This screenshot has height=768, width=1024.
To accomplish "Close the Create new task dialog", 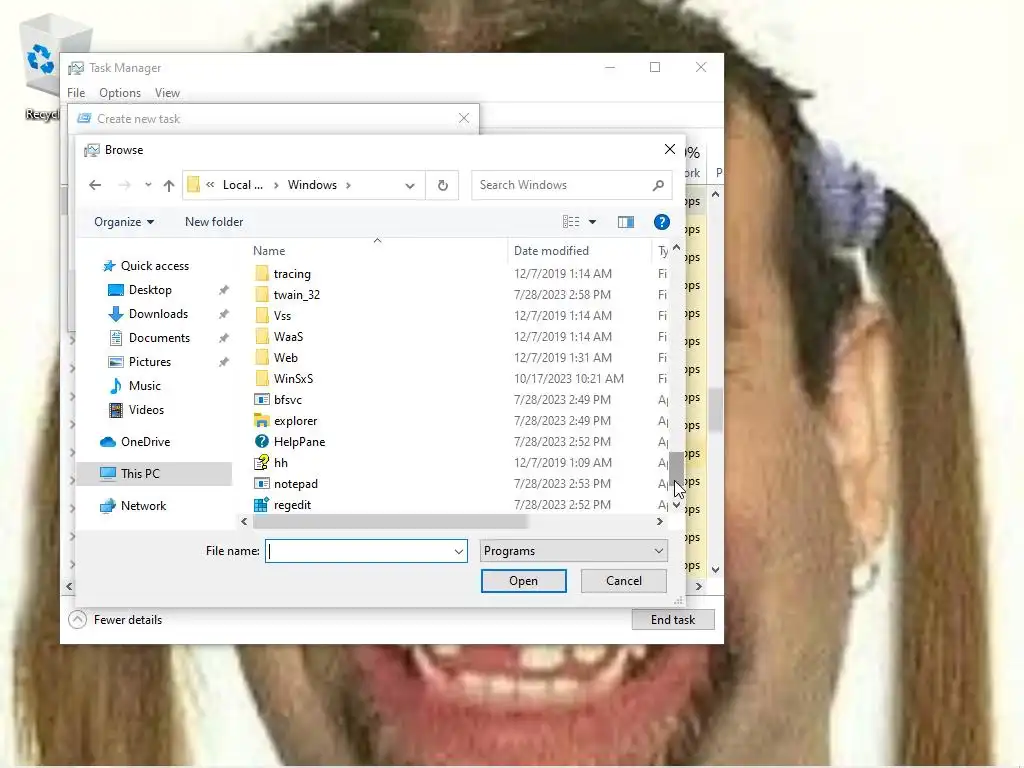I will (x=464, y=118).
